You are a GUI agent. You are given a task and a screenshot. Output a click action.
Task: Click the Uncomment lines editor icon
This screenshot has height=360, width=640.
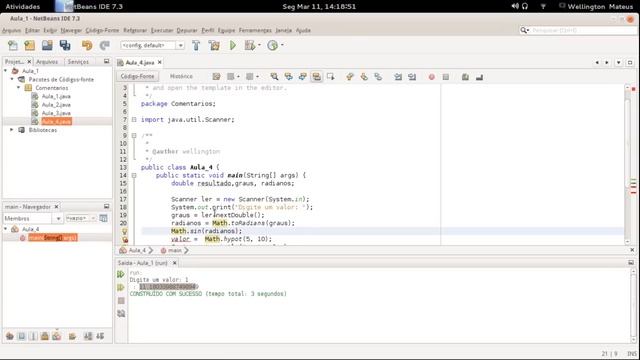pos(479,77)
